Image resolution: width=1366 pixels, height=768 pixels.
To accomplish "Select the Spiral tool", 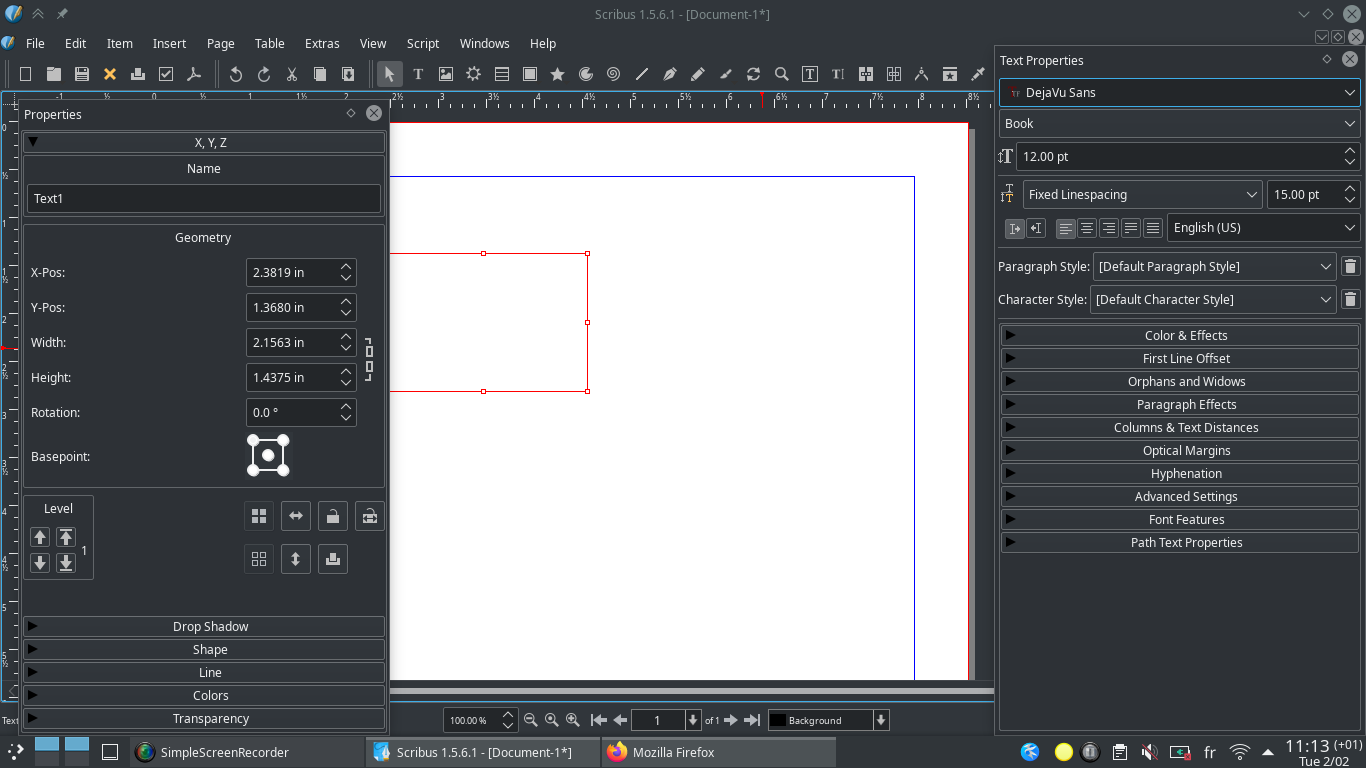I will [614, 74].
